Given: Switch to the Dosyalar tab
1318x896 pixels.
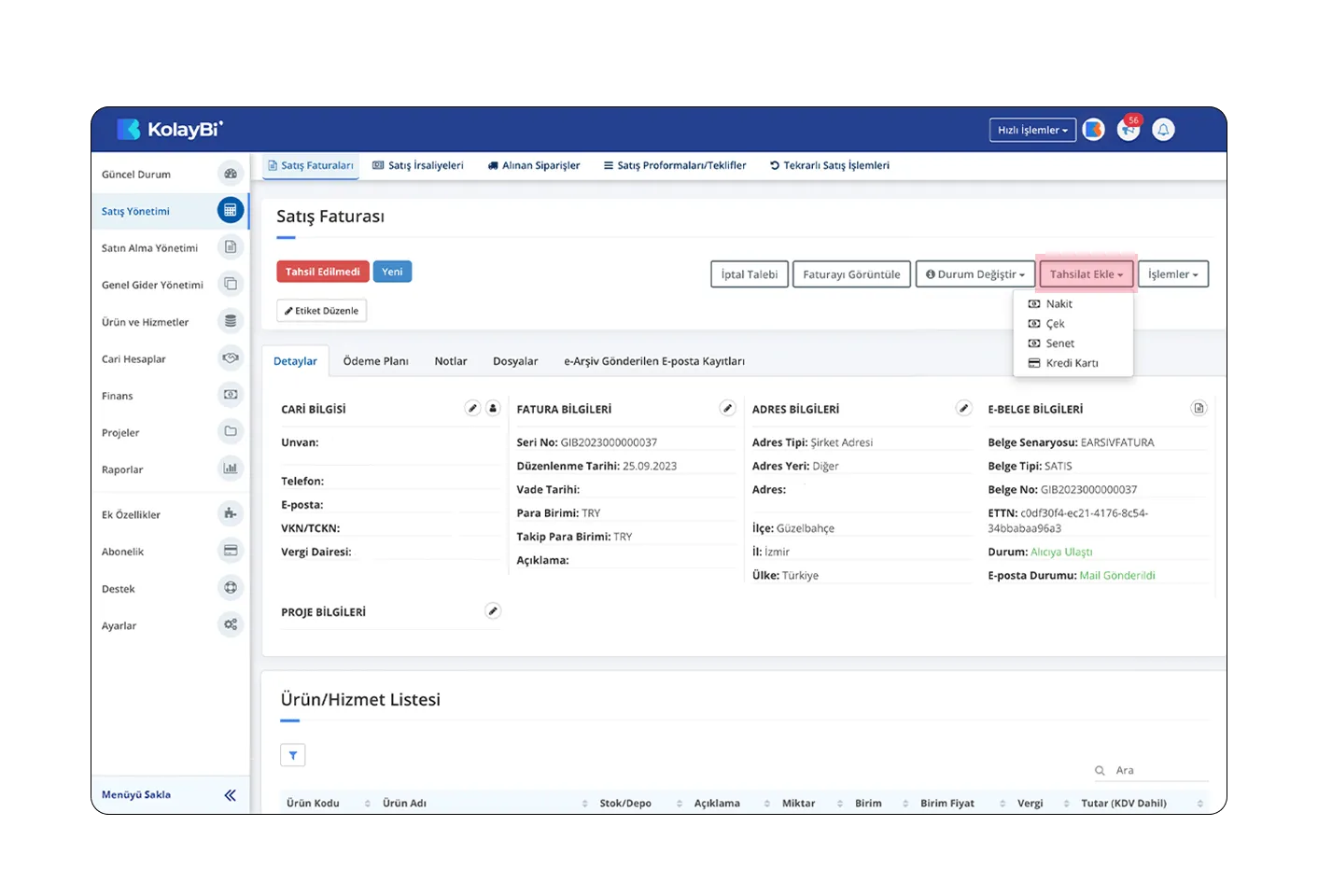Looking at the screenshot, I should 515,361.
